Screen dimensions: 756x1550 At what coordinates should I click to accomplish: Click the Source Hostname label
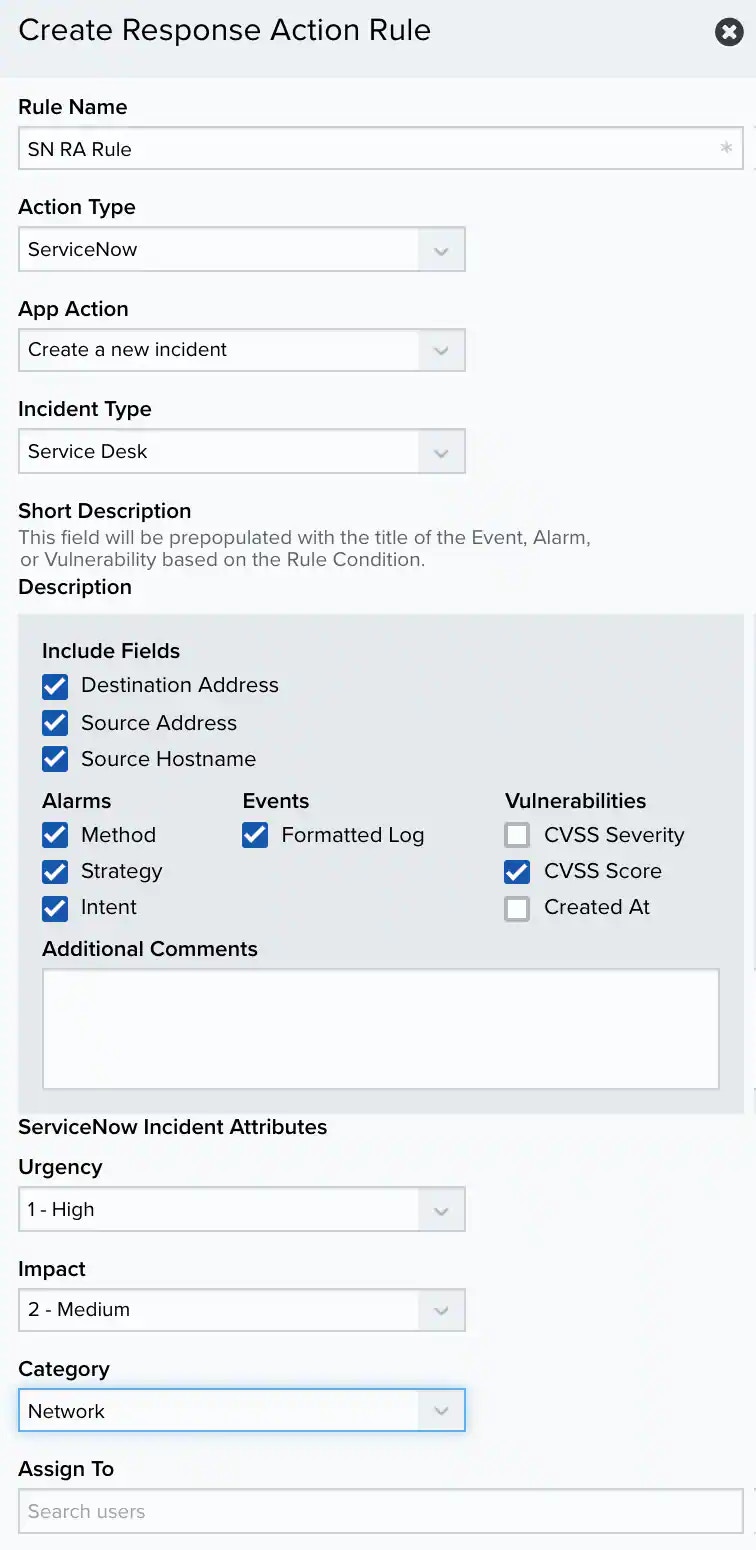168,759
